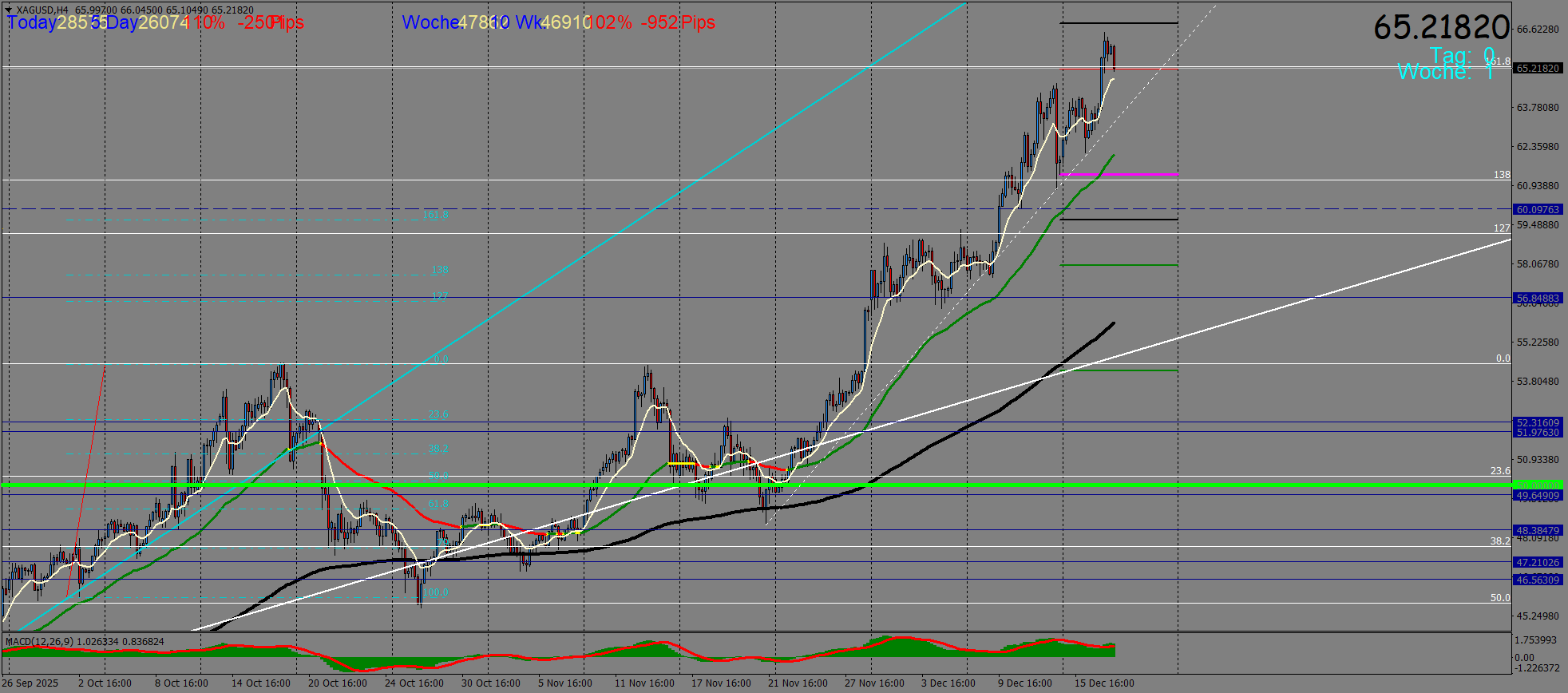Click the cyan 'Woche: 1' text label
Screen dimensions: 1568x693
tap(1445, 73)
